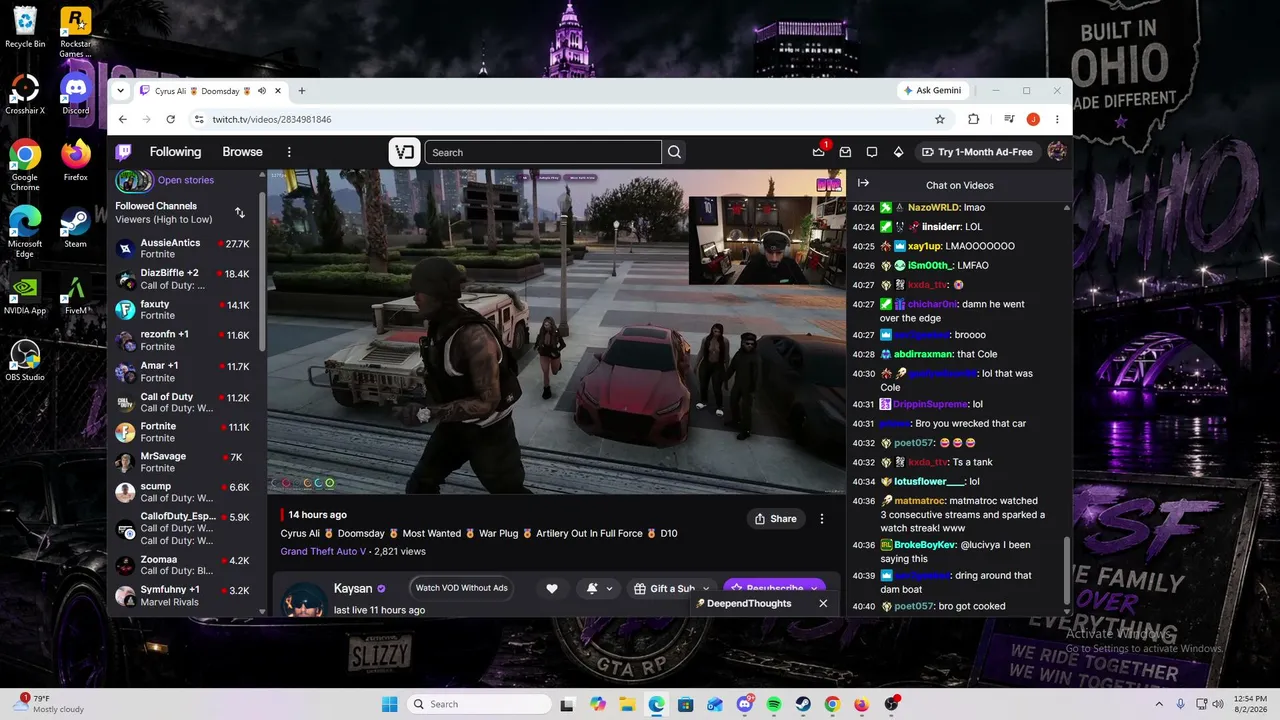This screenshot has width=1280, height=720.
Task: Click the browser address bar URL
Action: pyautogui.click(x=272, y=119)
